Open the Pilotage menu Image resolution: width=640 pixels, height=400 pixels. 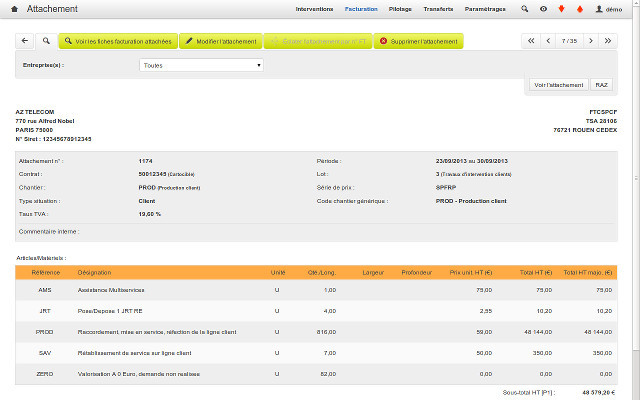[x=400, y=9]
